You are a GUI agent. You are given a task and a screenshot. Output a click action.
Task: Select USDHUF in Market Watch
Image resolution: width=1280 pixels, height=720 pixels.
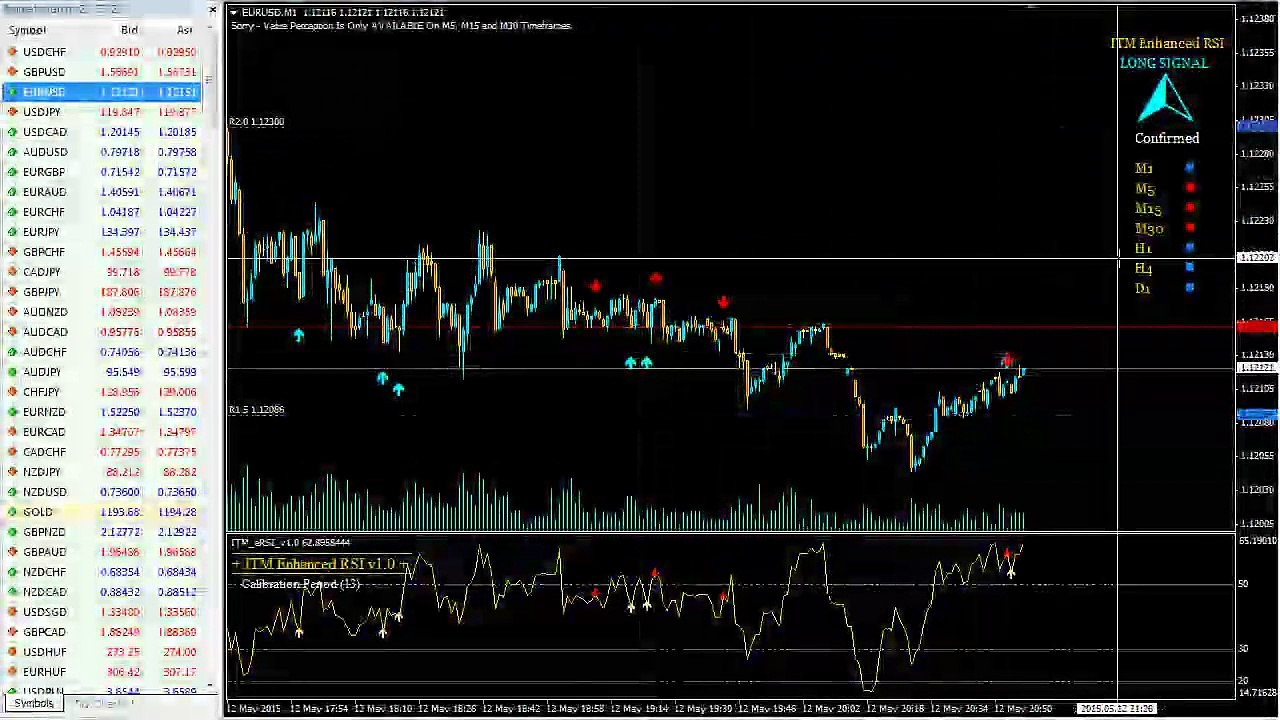click(102, 652)
